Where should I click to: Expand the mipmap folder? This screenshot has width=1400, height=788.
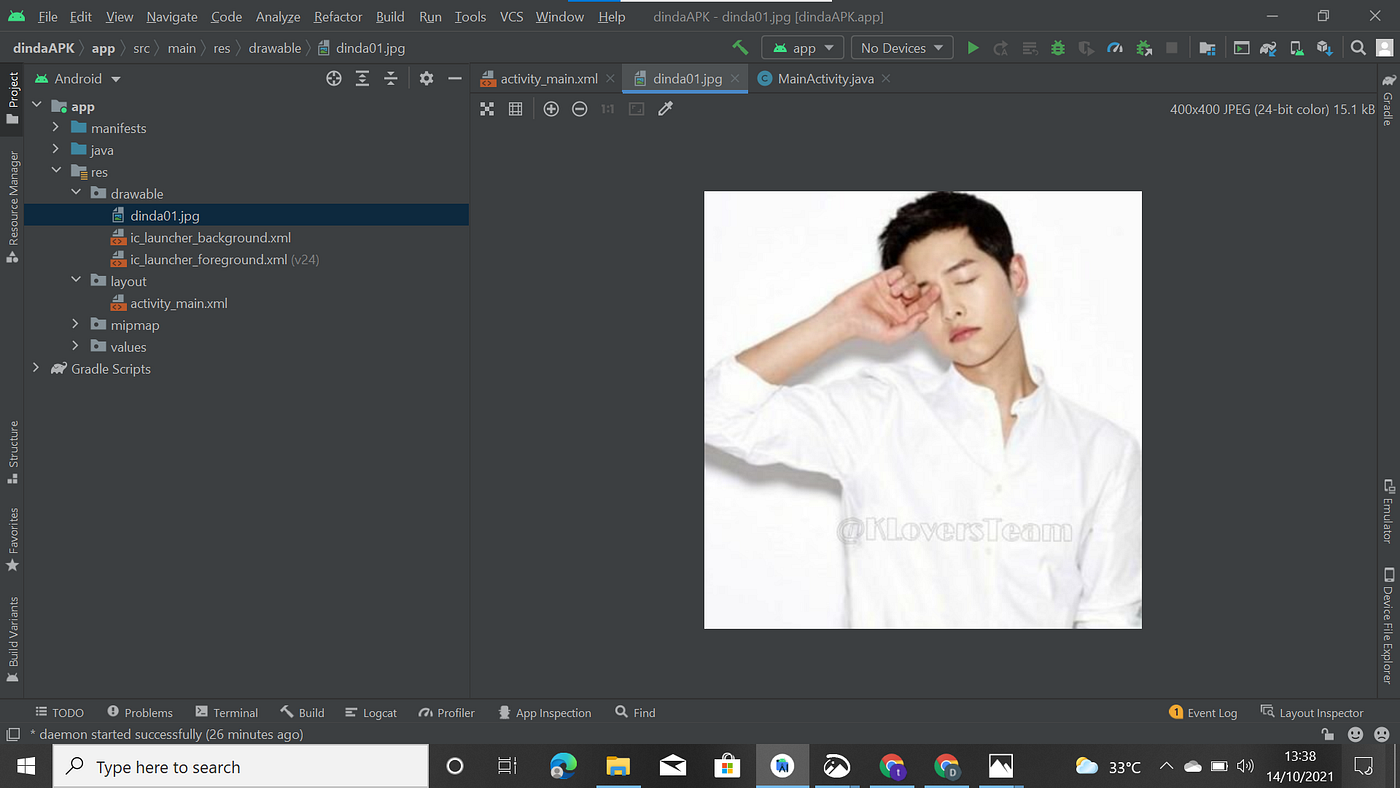tap(75, 324)
